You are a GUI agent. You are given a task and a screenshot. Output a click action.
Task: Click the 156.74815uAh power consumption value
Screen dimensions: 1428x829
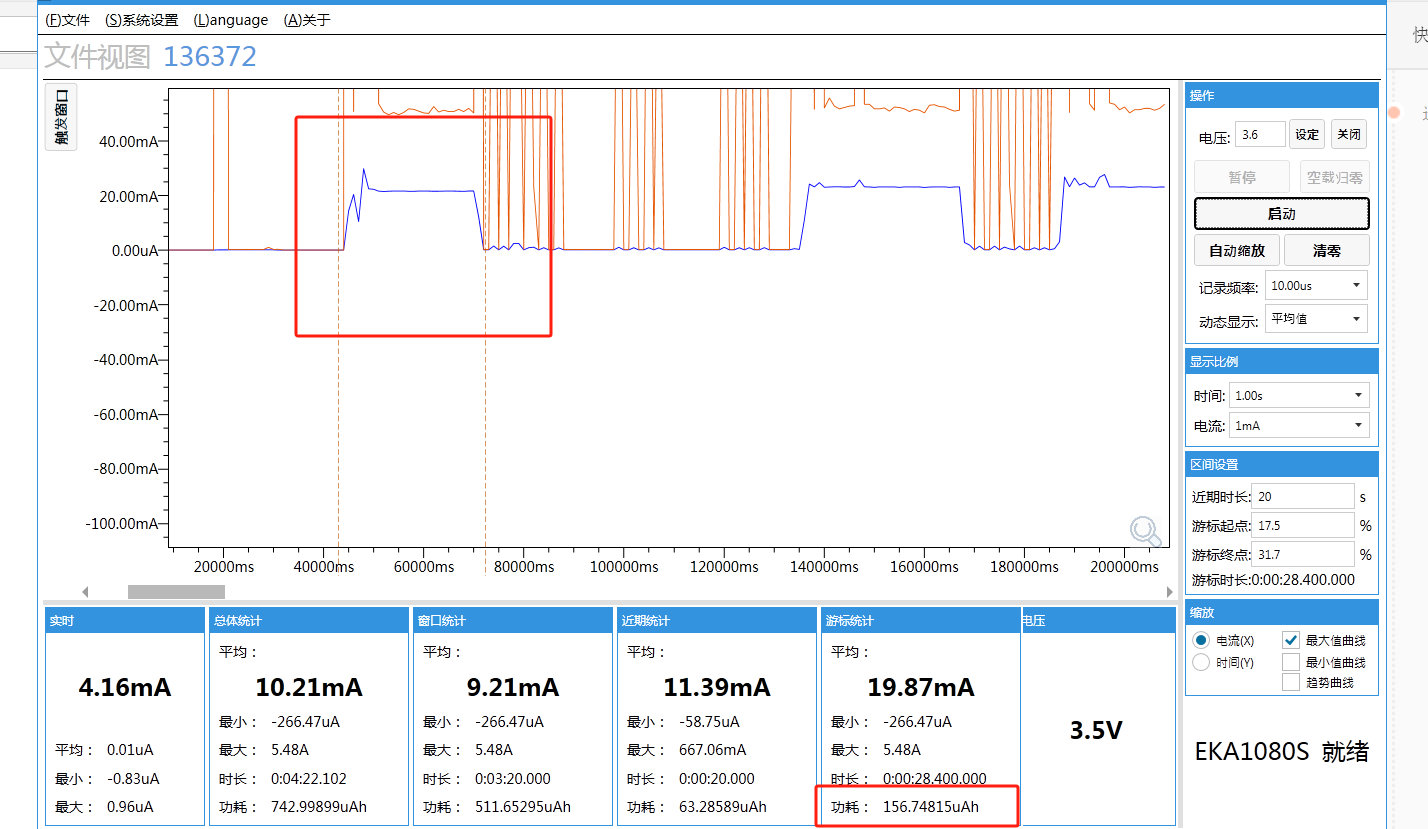coord(931,807)
